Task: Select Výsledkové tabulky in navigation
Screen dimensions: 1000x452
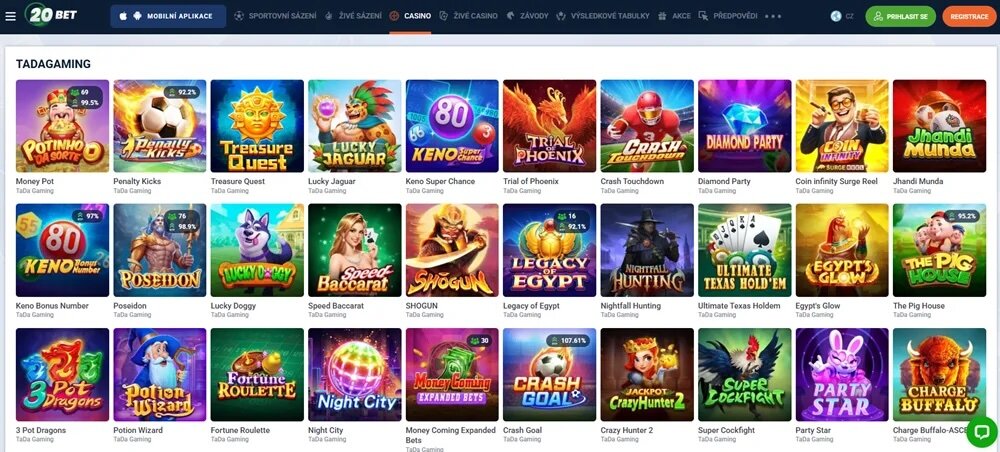Action: [x=603, y=16]
